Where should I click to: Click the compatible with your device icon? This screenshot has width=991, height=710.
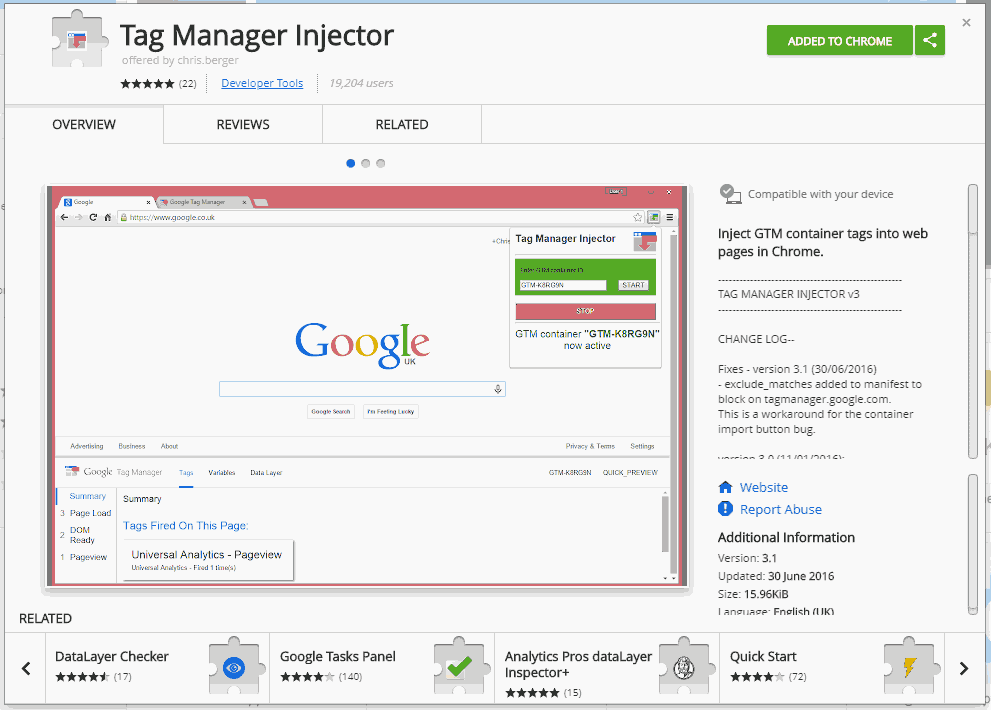(730, 194)
